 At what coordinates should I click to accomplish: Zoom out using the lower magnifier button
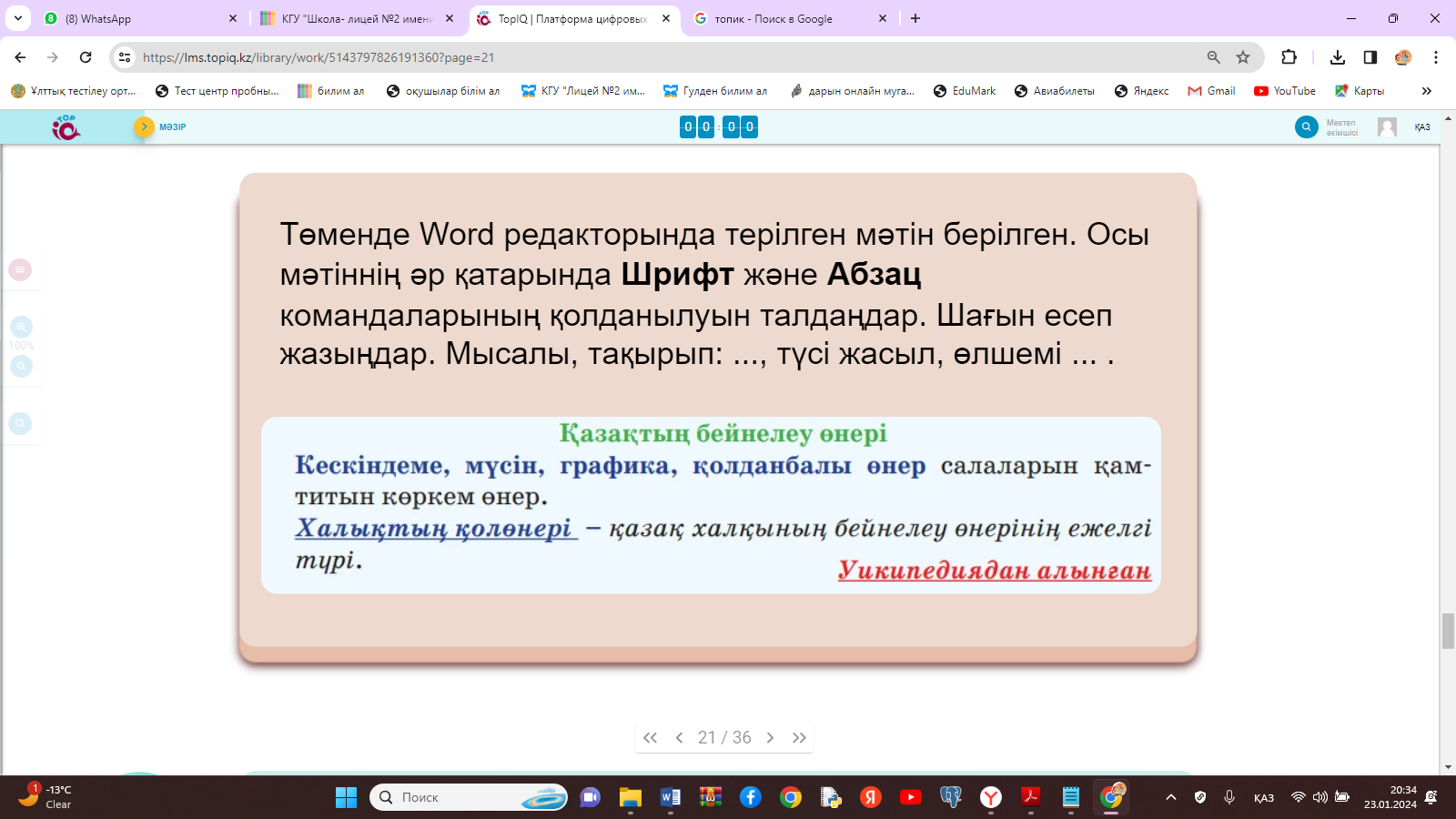click(x=21, y=366)
